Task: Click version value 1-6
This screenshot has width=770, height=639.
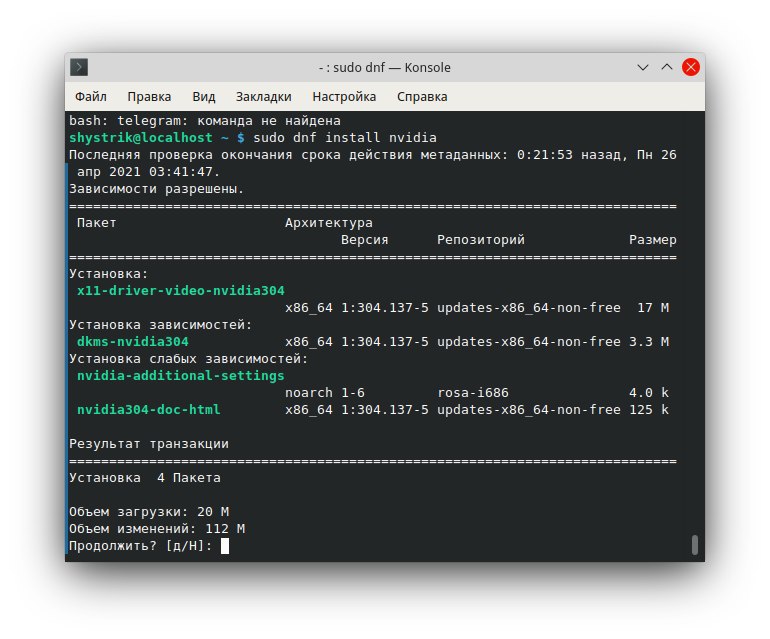Action: [353, 393]
